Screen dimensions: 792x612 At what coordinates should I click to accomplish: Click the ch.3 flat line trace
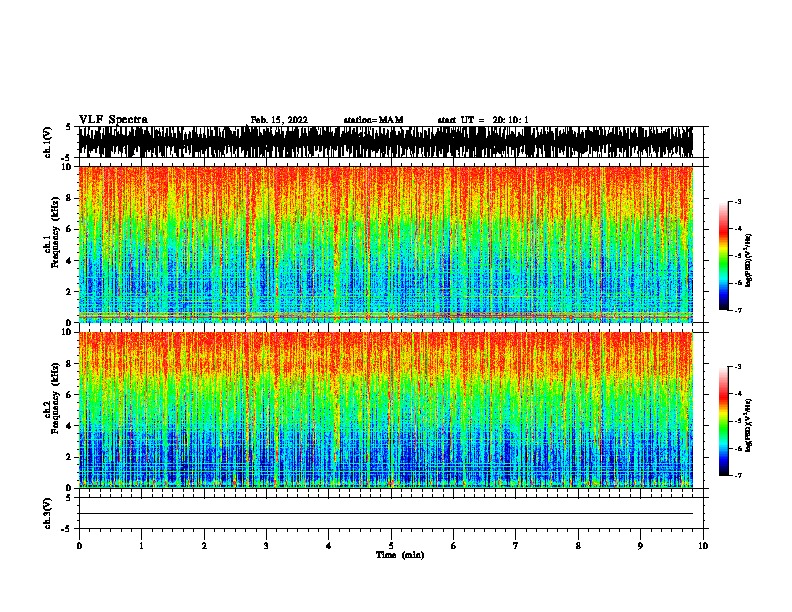[x=386, y=514]
